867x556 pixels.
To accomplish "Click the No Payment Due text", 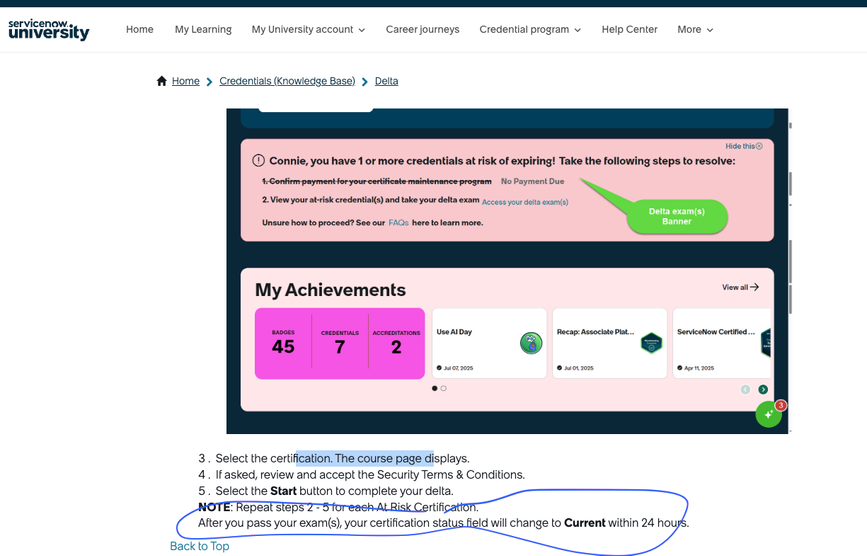I will [x=532, y=181].
